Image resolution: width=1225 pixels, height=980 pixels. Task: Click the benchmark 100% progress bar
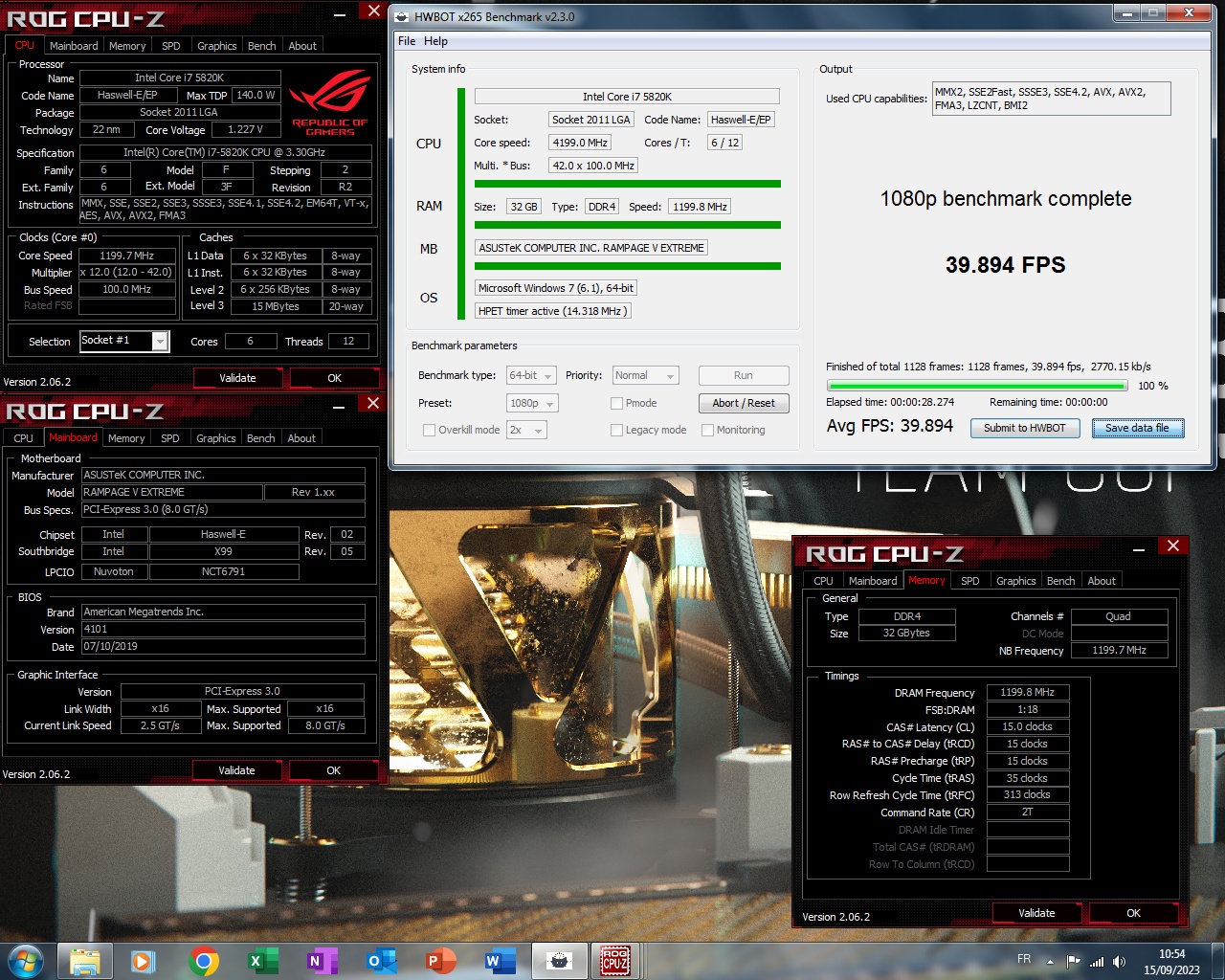(x=977, y=387)
